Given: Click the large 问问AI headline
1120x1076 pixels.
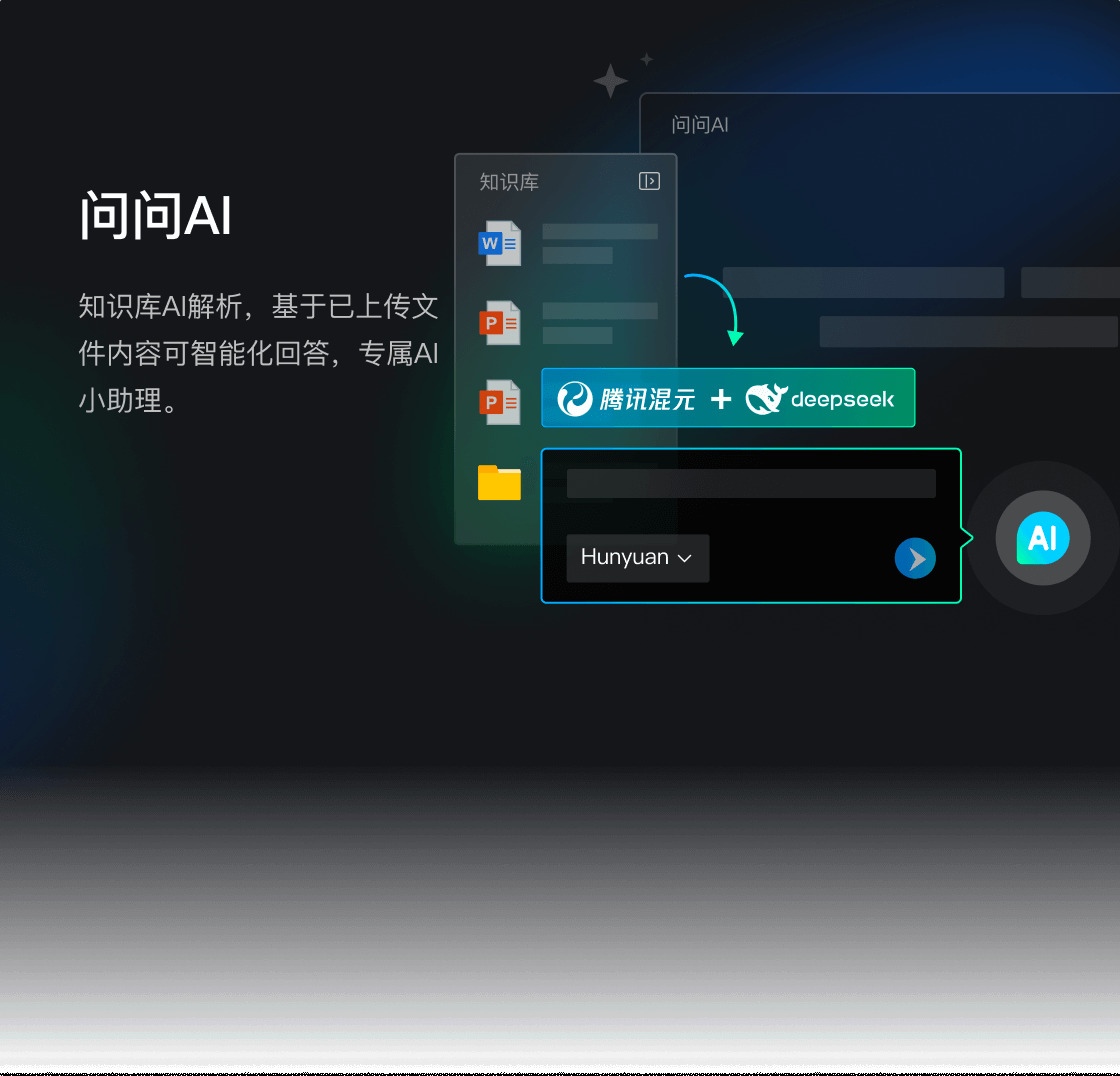Looking at the screenshot, I should pos(155,215).
